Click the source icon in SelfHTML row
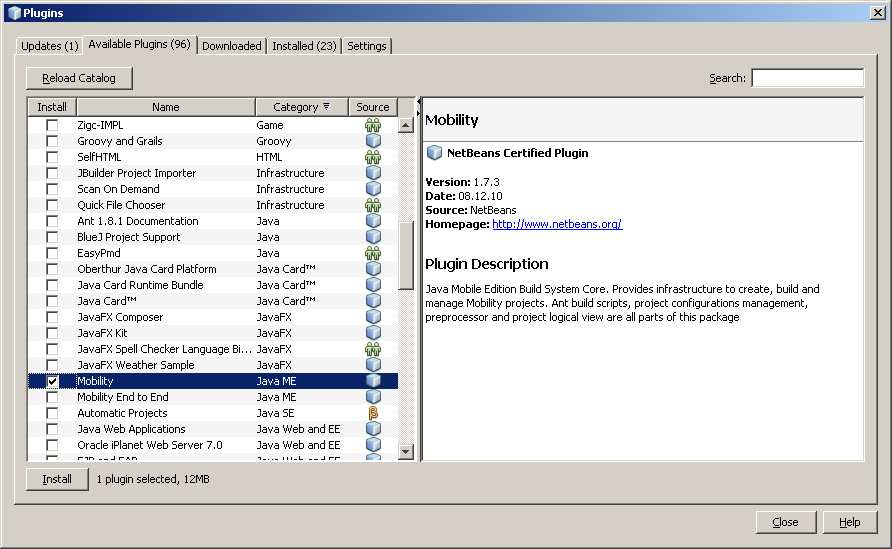The height and width of the screenshot is (549, 892). click(373, 157)
